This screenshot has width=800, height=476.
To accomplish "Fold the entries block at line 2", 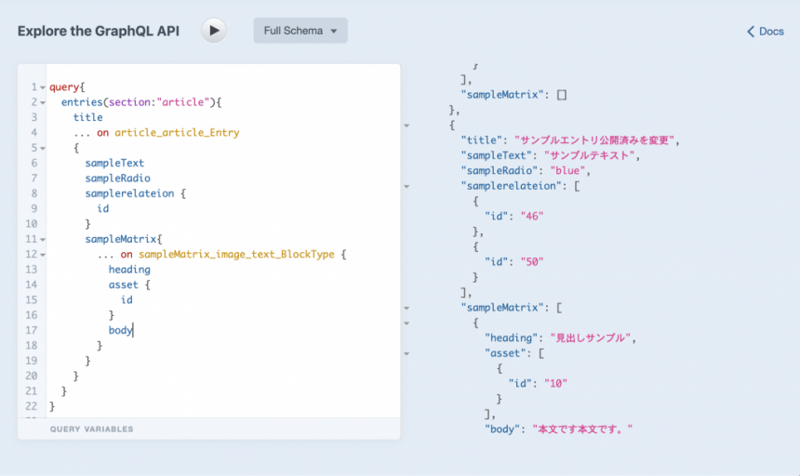I will click(42, 102).
